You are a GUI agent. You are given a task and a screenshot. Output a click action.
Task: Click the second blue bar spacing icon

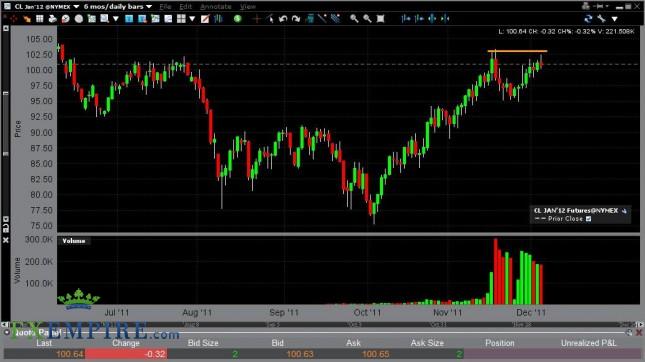point(419,19)
